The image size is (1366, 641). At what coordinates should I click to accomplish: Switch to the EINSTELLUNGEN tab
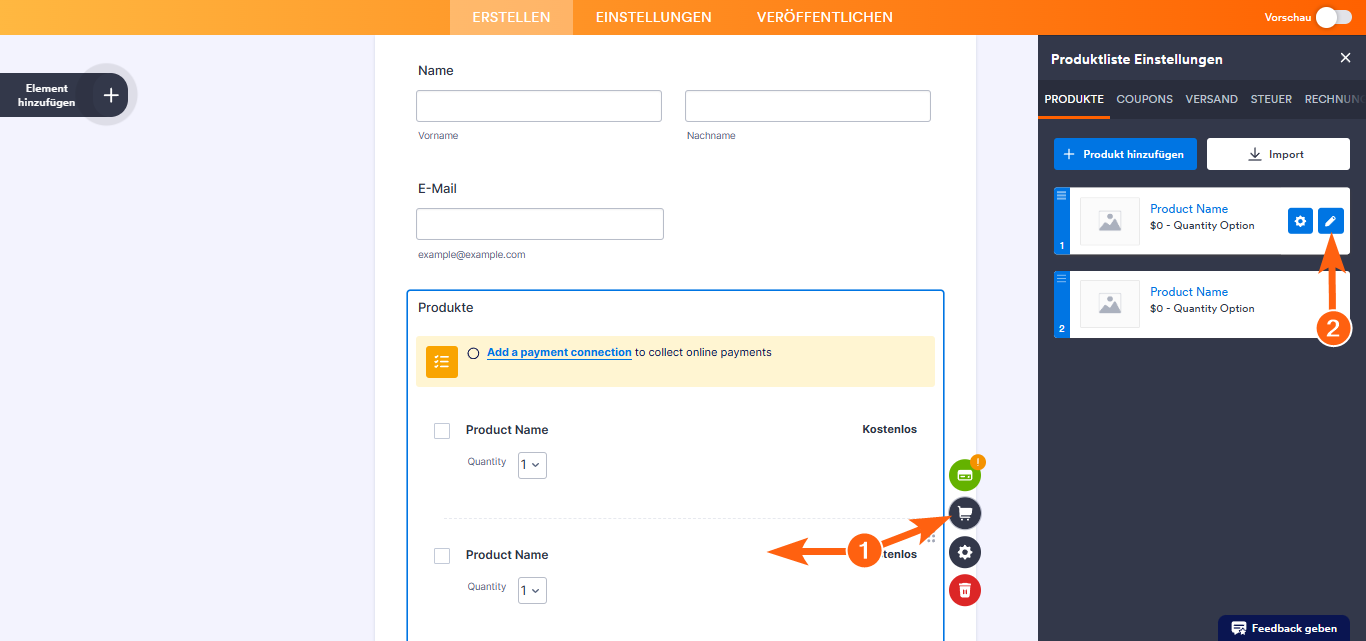coord(653,17)
